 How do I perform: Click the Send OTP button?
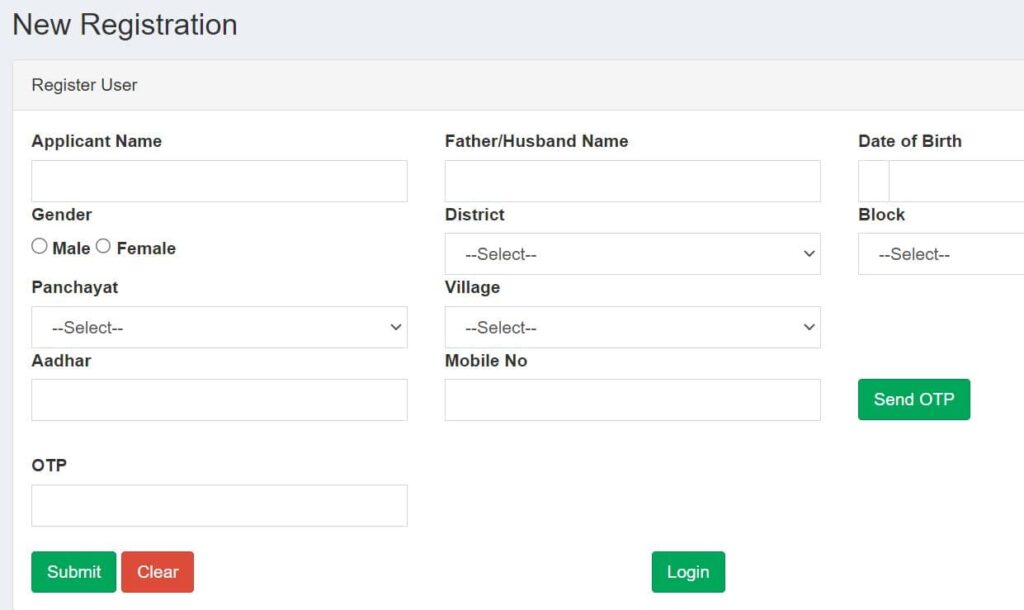tap(913, 399)
